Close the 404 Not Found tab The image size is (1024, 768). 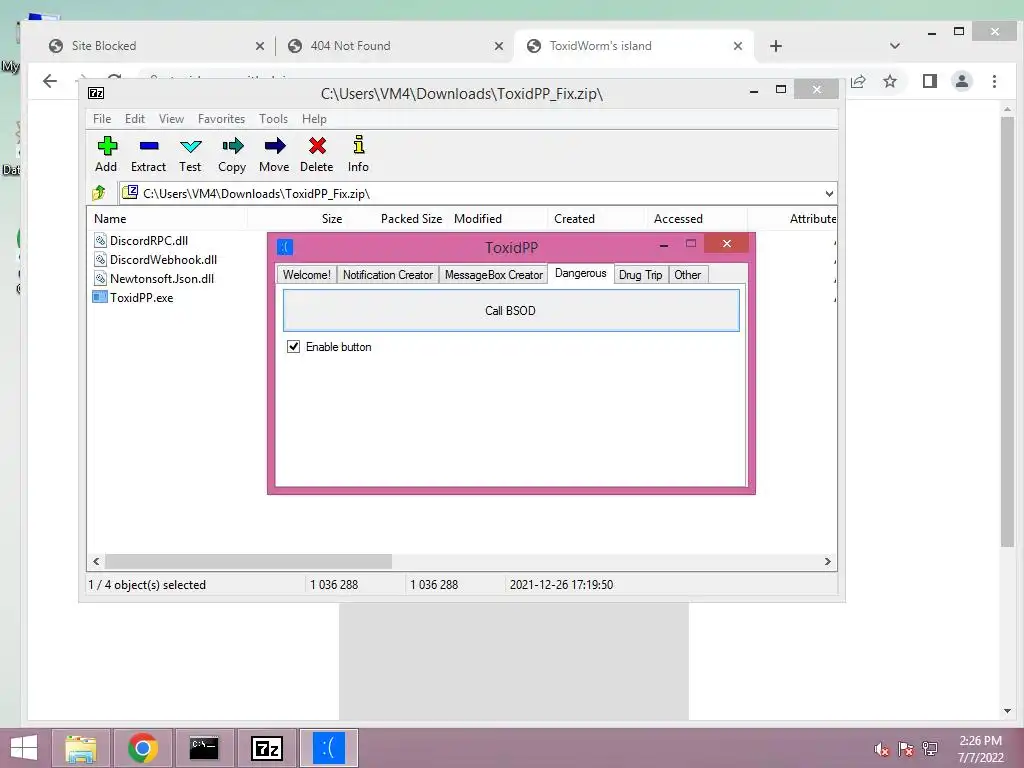[499, 46]
